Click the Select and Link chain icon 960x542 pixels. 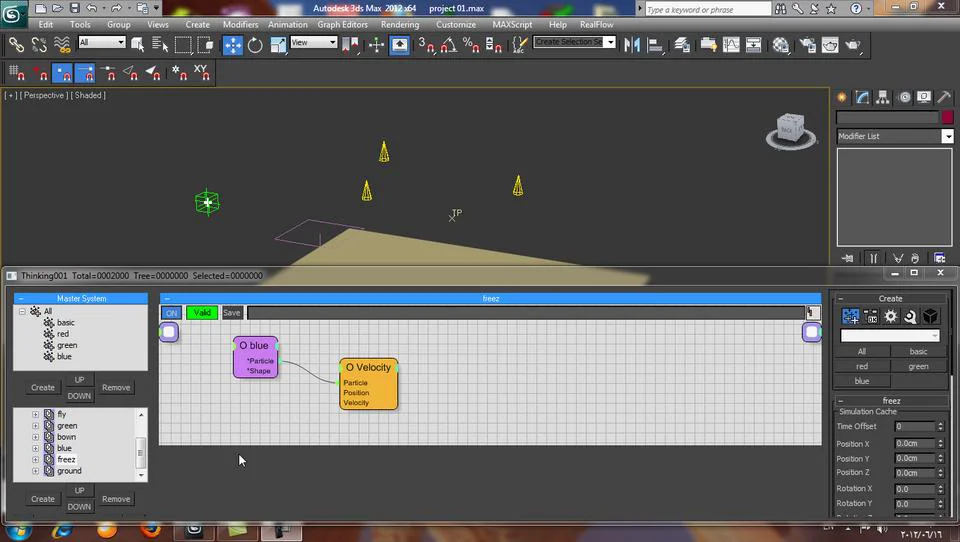16,45
